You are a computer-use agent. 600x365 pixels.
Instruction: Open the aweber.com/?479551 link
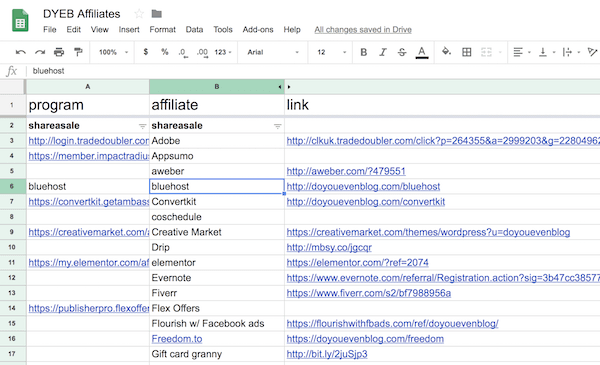tap(346, 171)
